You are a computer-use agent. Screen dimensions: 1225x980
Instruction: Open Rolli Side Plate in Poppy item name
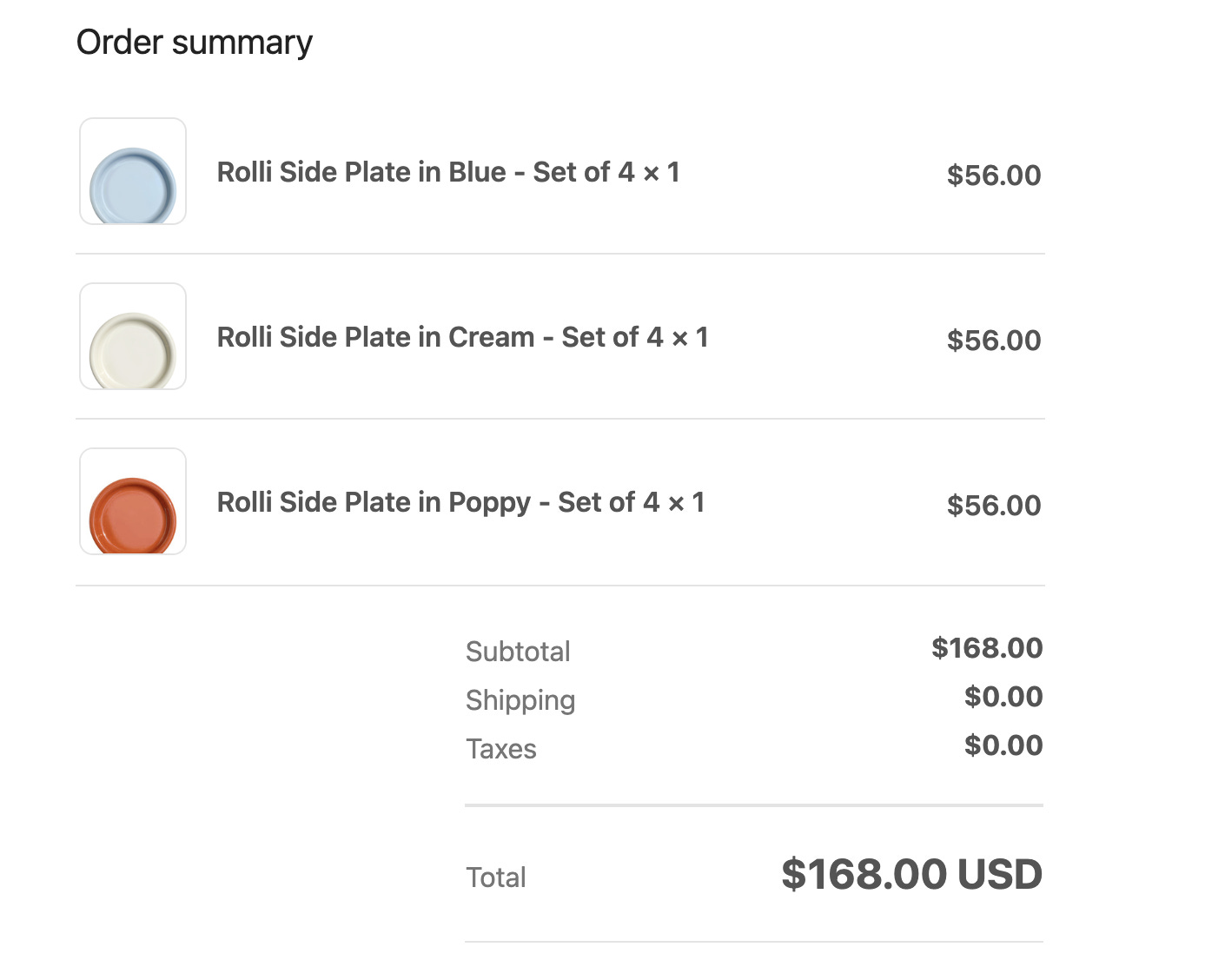coord(460,502)
